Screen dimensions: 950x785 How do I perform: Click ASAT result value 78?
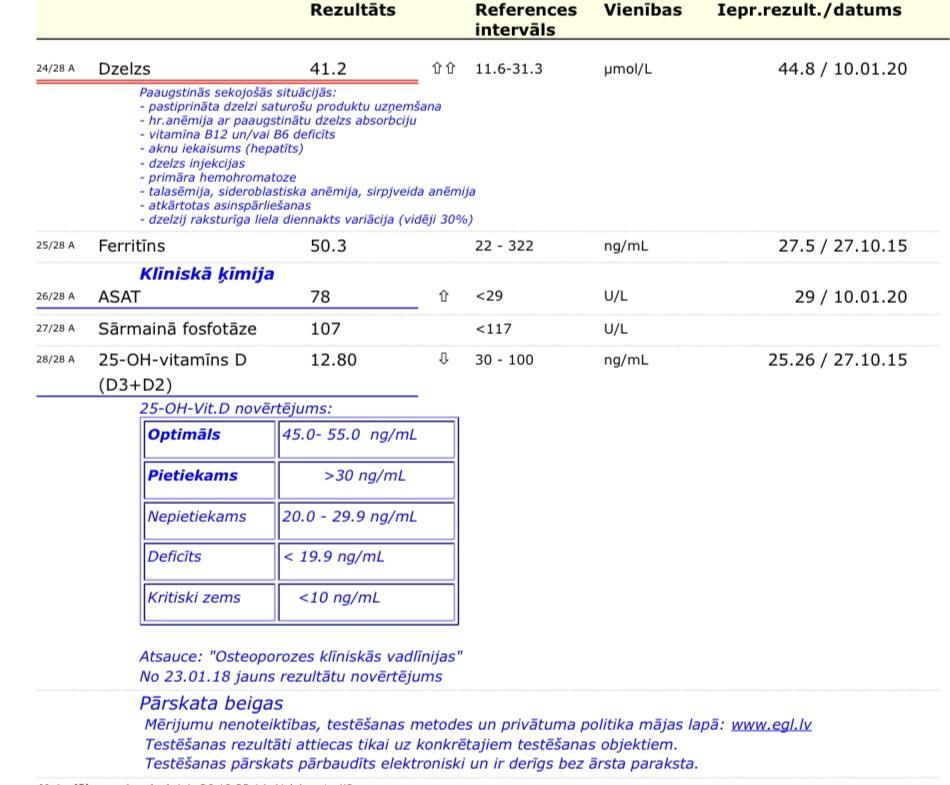[320, 297]
